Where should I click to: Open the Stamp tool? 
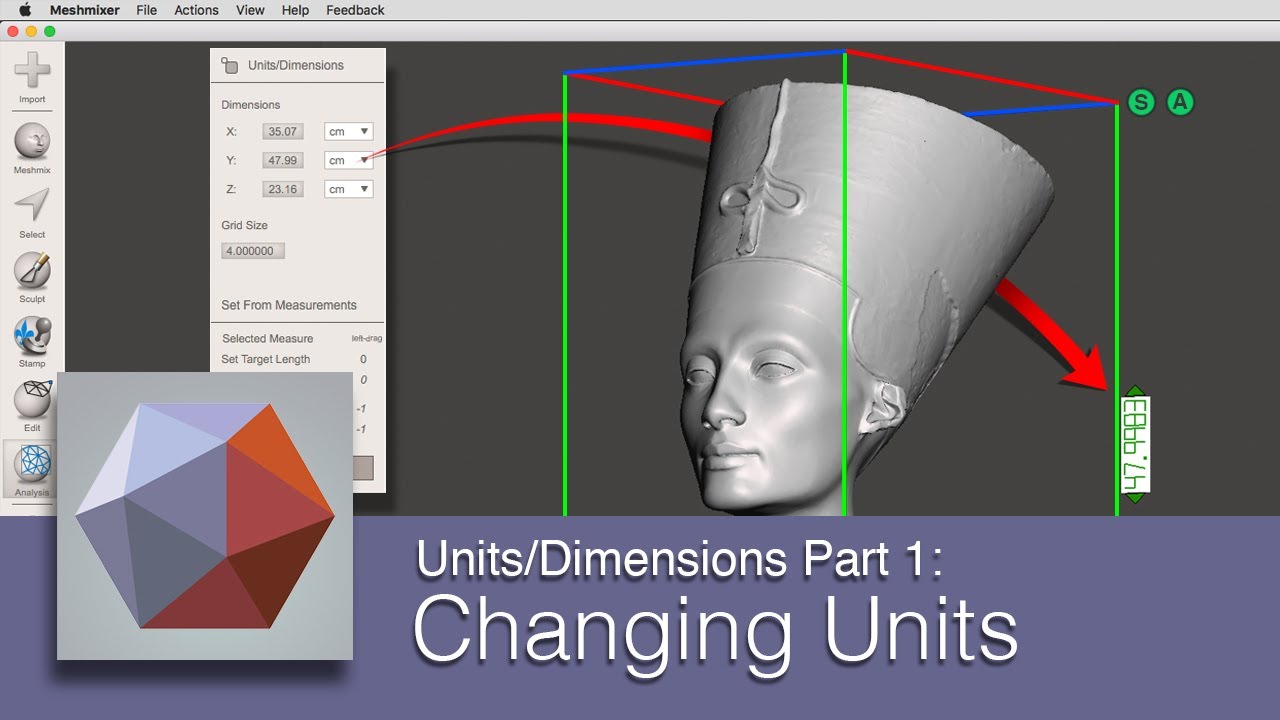click(x=32, y=335)
